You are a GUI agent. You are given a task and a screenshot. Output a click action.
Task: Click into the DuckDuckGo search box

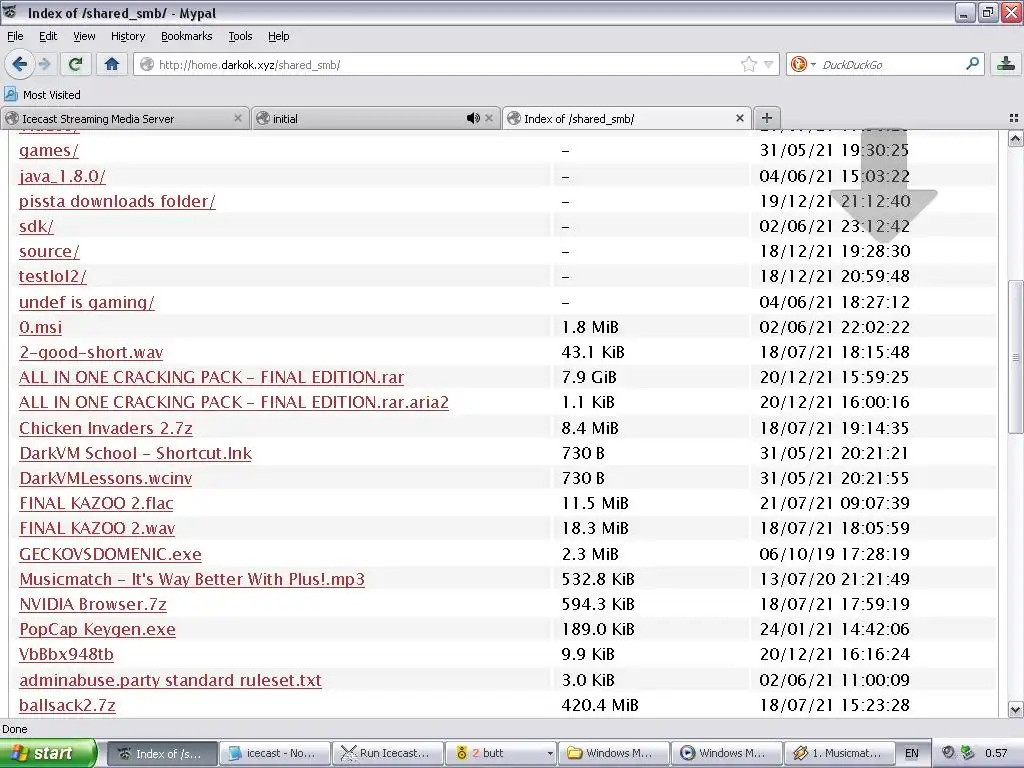[888, 65]
